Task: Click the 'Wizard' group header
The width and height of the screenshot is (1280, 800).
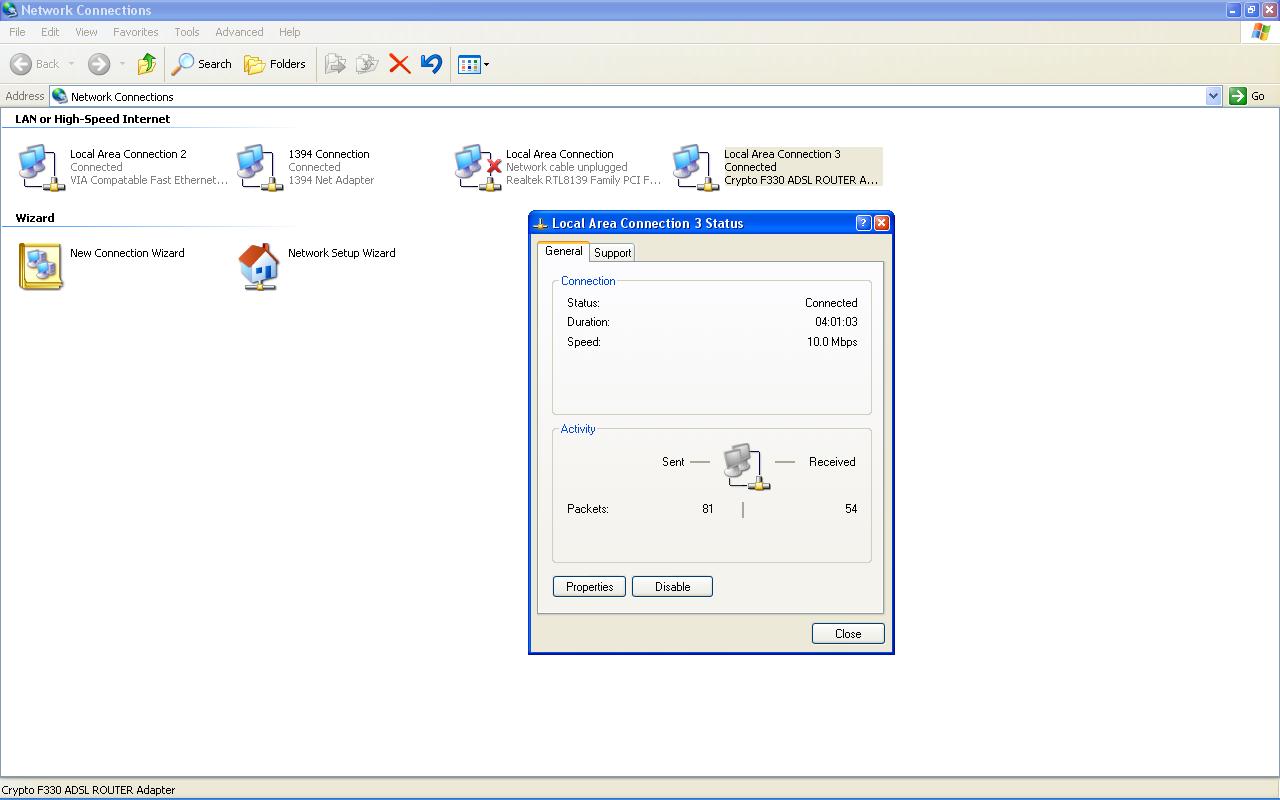Action: (35, 218)
